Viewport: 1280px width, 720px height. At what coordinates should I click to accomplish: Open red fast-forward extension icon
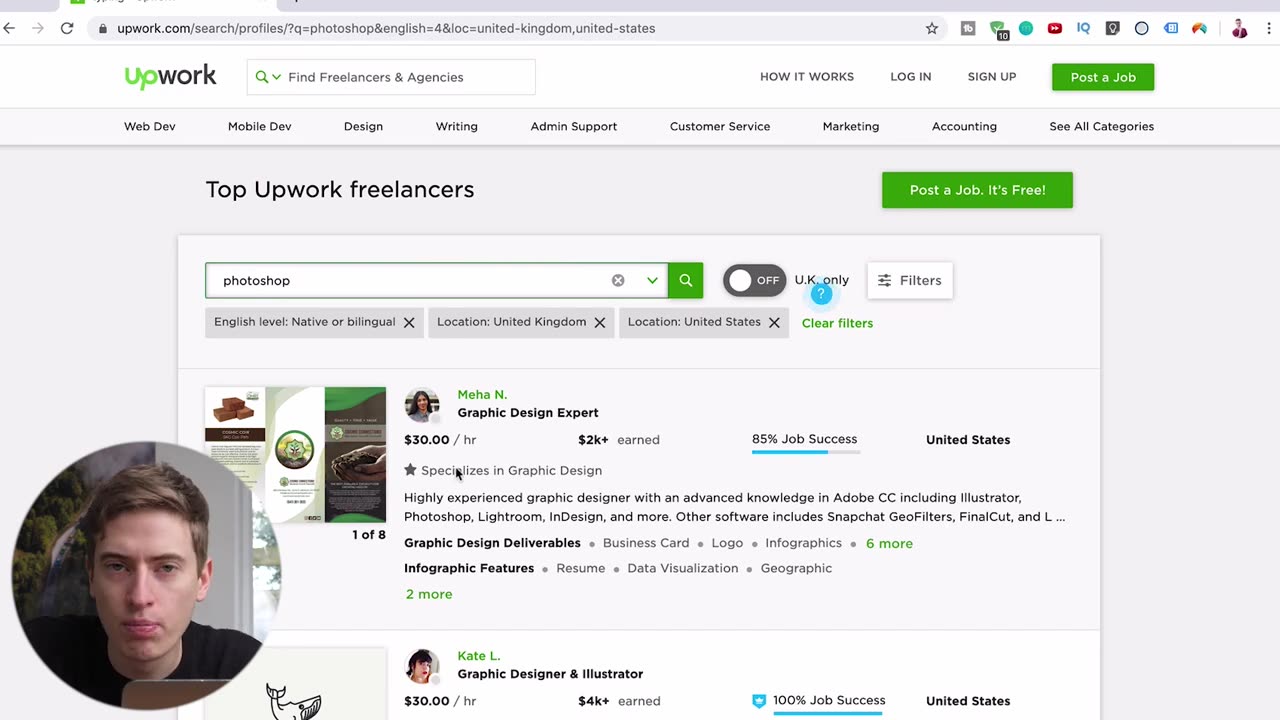tap(1055, 28)
